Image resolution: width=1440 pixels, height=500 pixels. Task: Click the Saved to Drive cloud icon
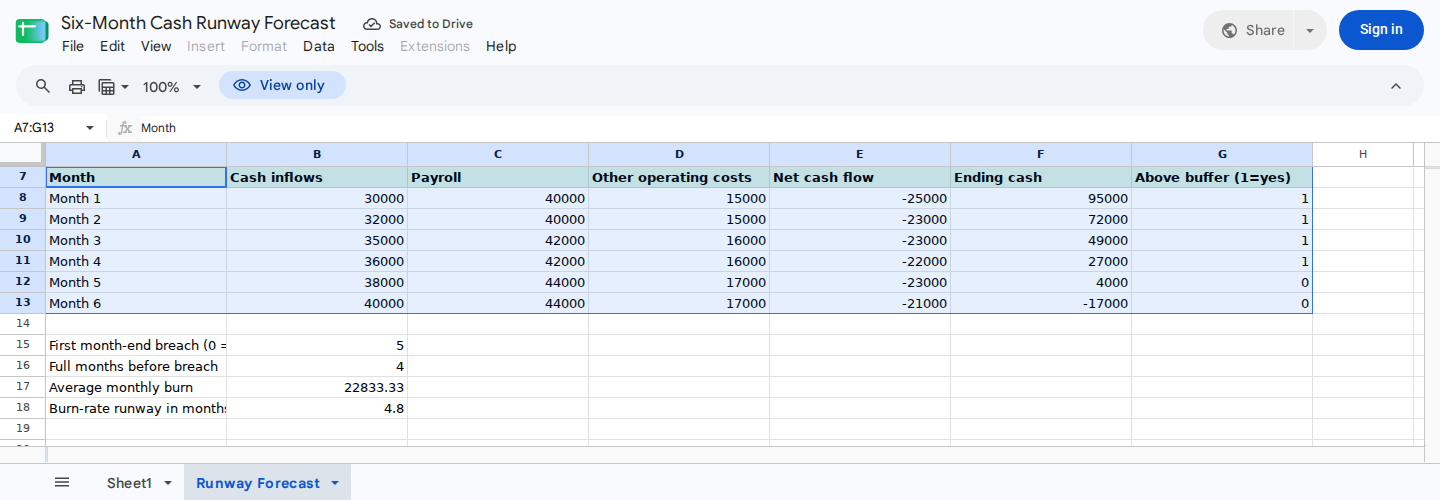pyautogui.click(x=372, y=24)
